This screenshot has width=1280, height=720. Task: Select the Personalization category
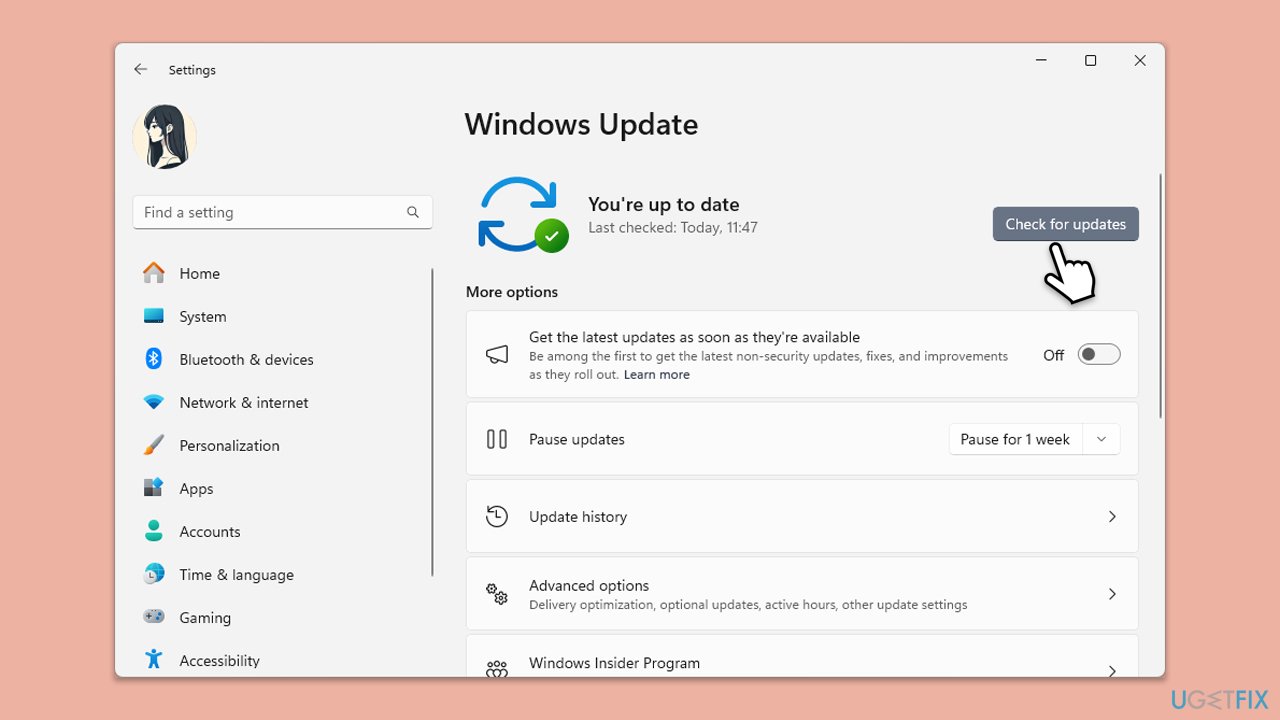click(229, 445)
